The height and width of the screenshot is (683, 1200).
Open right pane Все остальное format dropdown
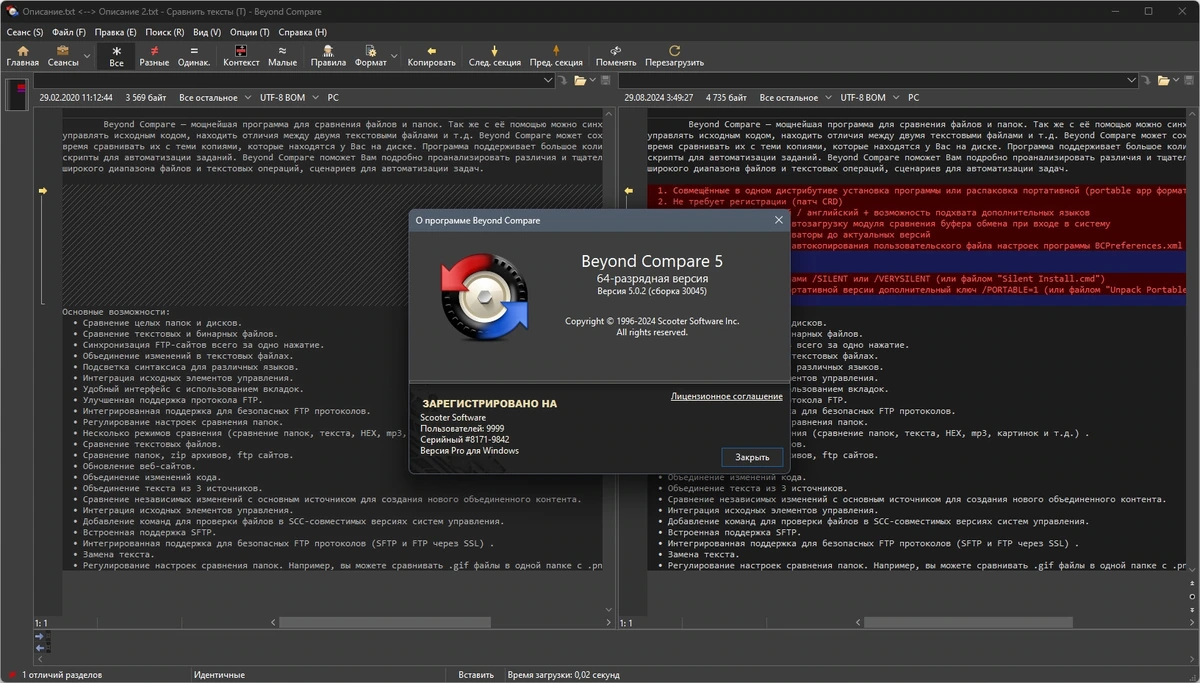coord(795,98)
